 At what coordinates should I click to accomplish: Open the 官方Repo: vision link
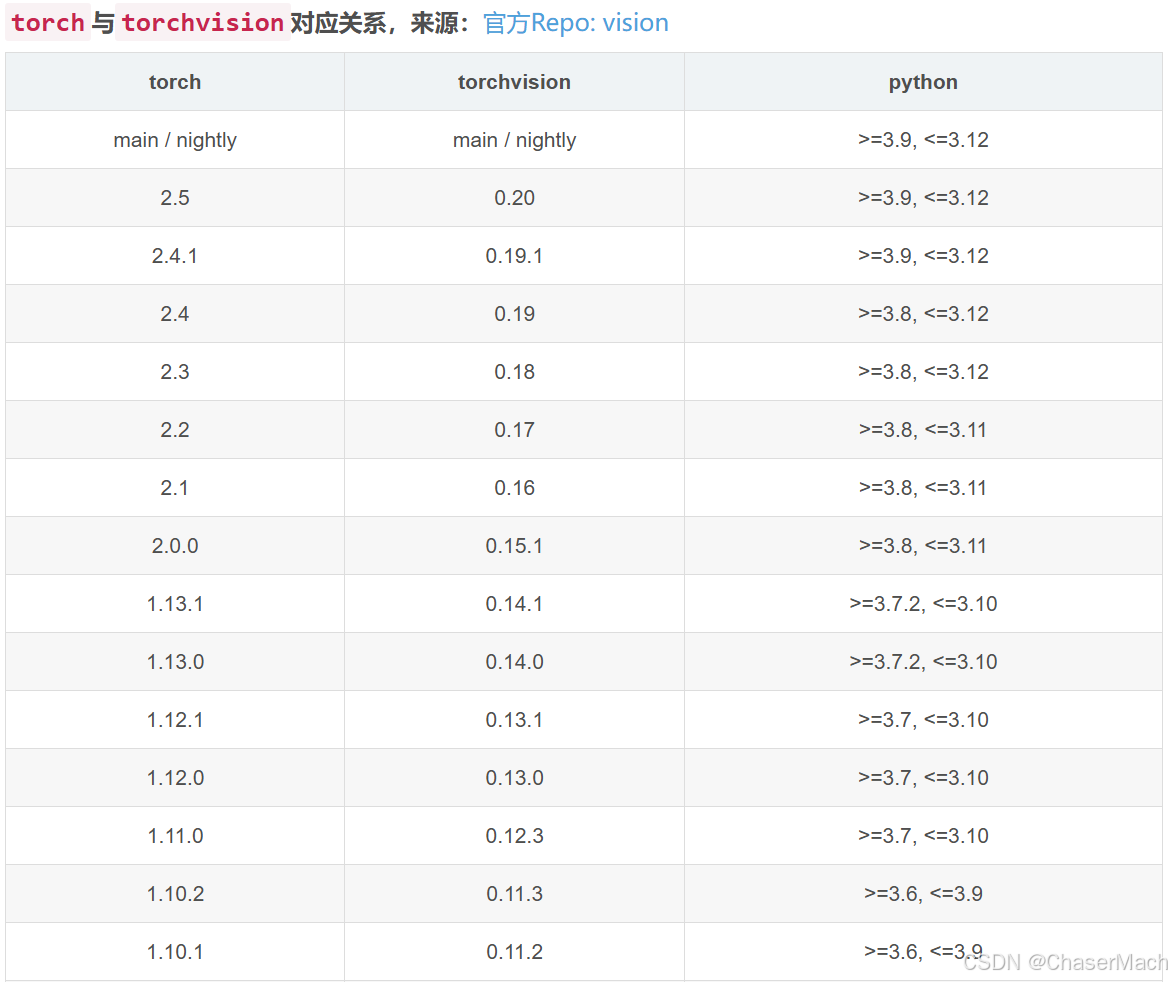point(576,23)
